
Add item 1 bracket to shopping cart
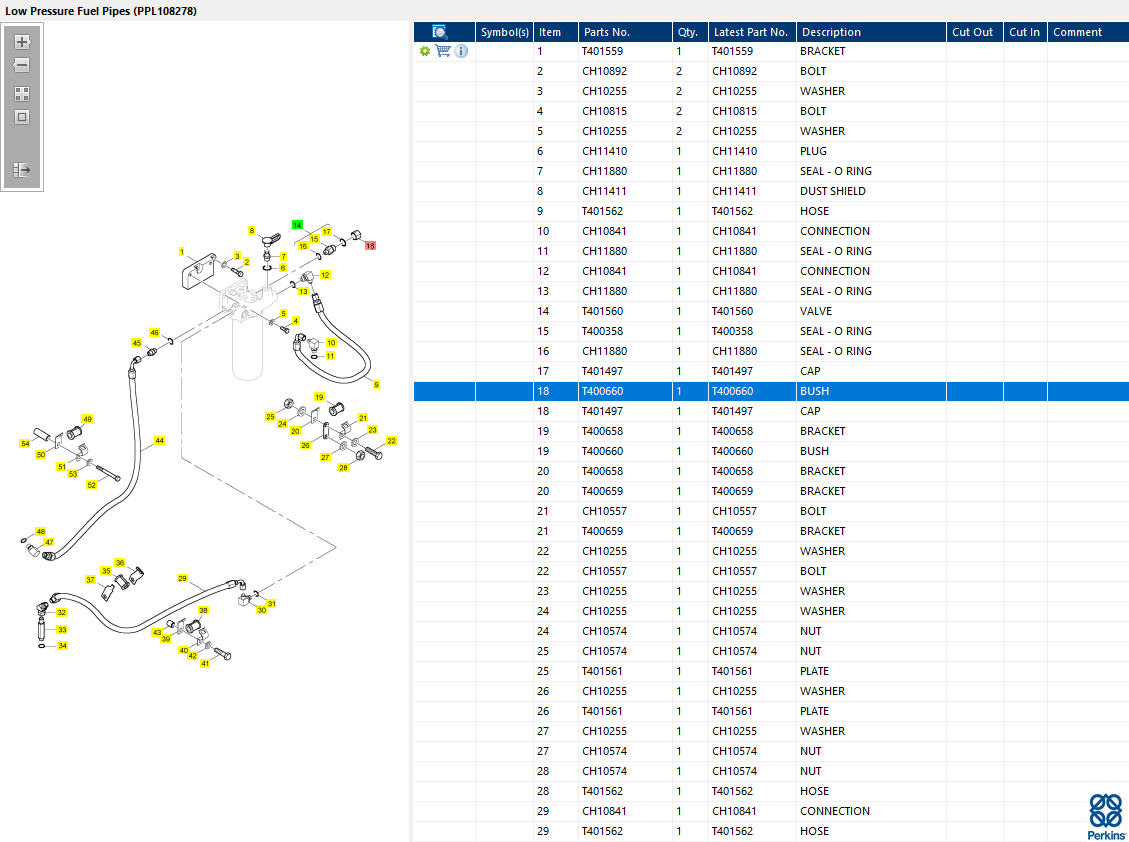tap(443, 51)
